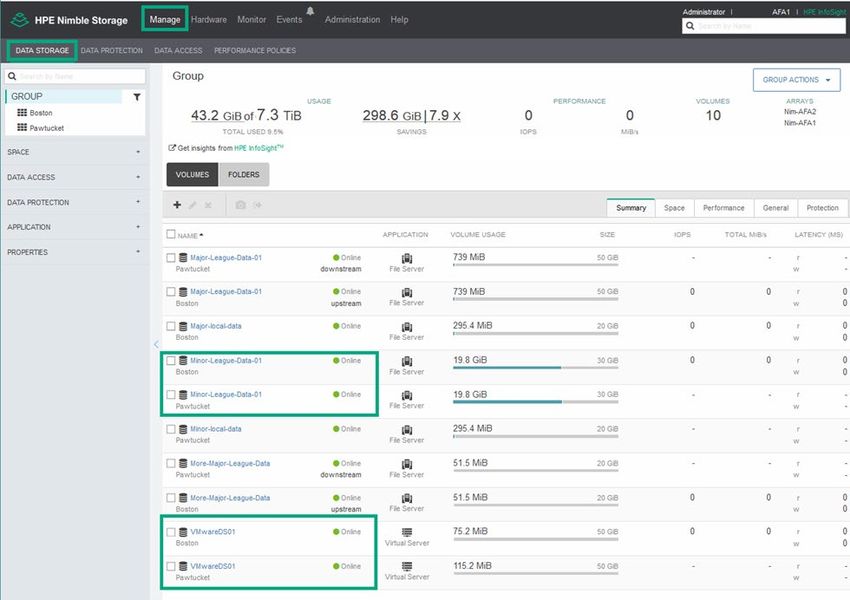Click the snapshot camera icon in toolbar
The image size is (850, 600).
click(241, 205)
